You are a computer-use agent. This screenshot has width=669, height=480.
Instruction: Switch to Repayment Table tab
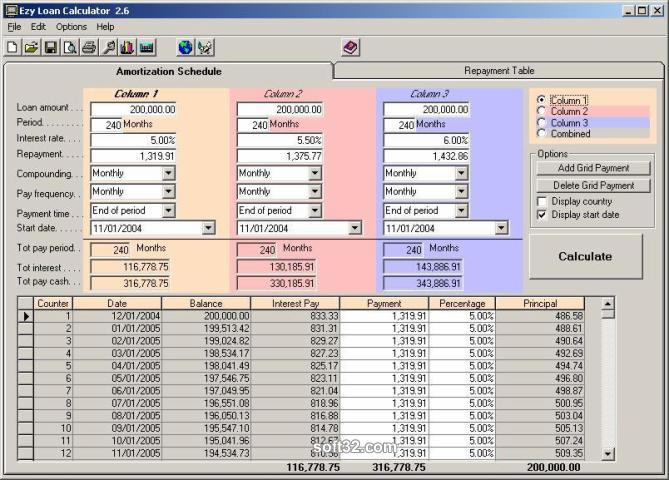(499, 71)
